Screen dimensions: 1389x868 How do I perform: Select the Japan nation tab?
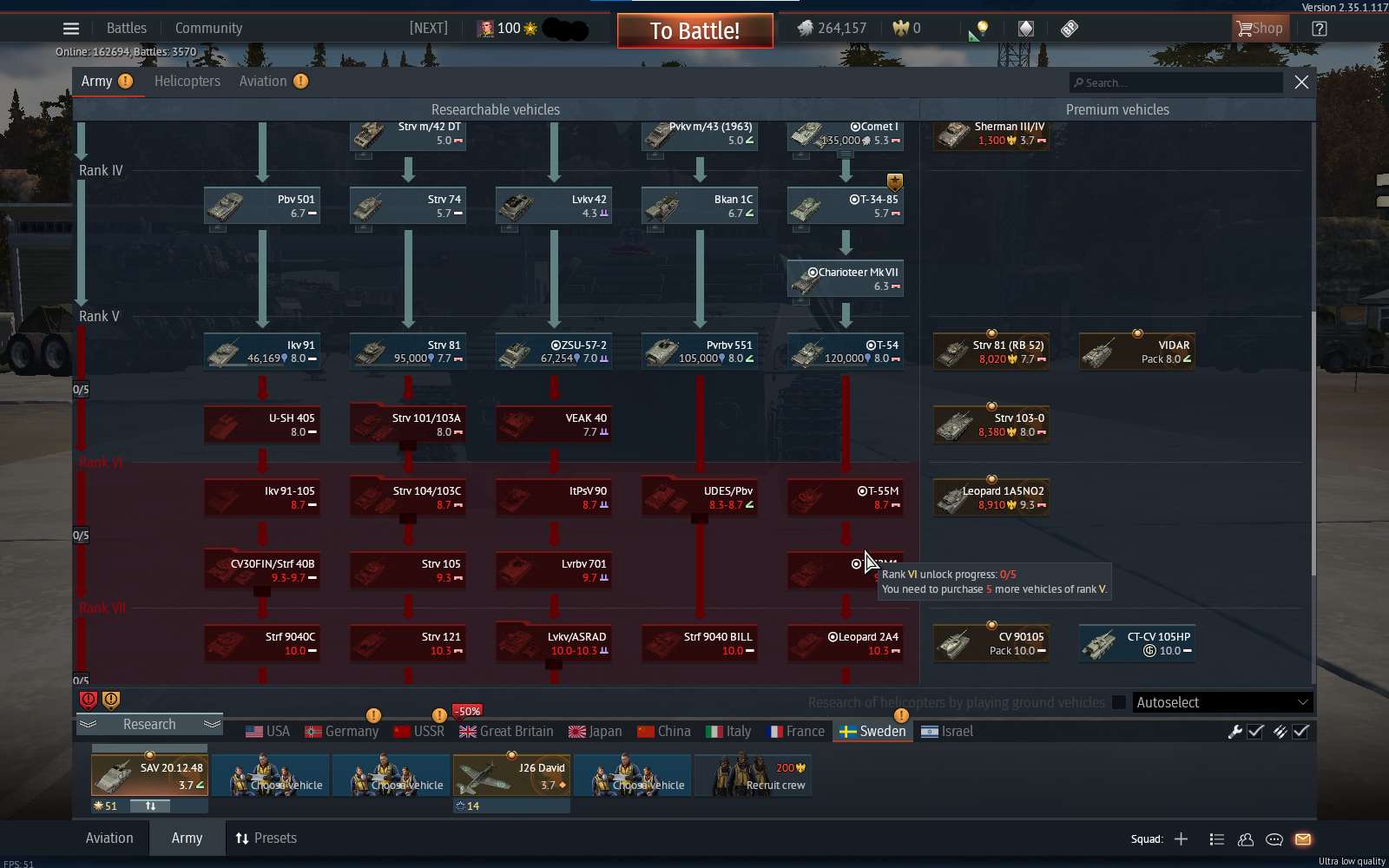tap(595, 732)
